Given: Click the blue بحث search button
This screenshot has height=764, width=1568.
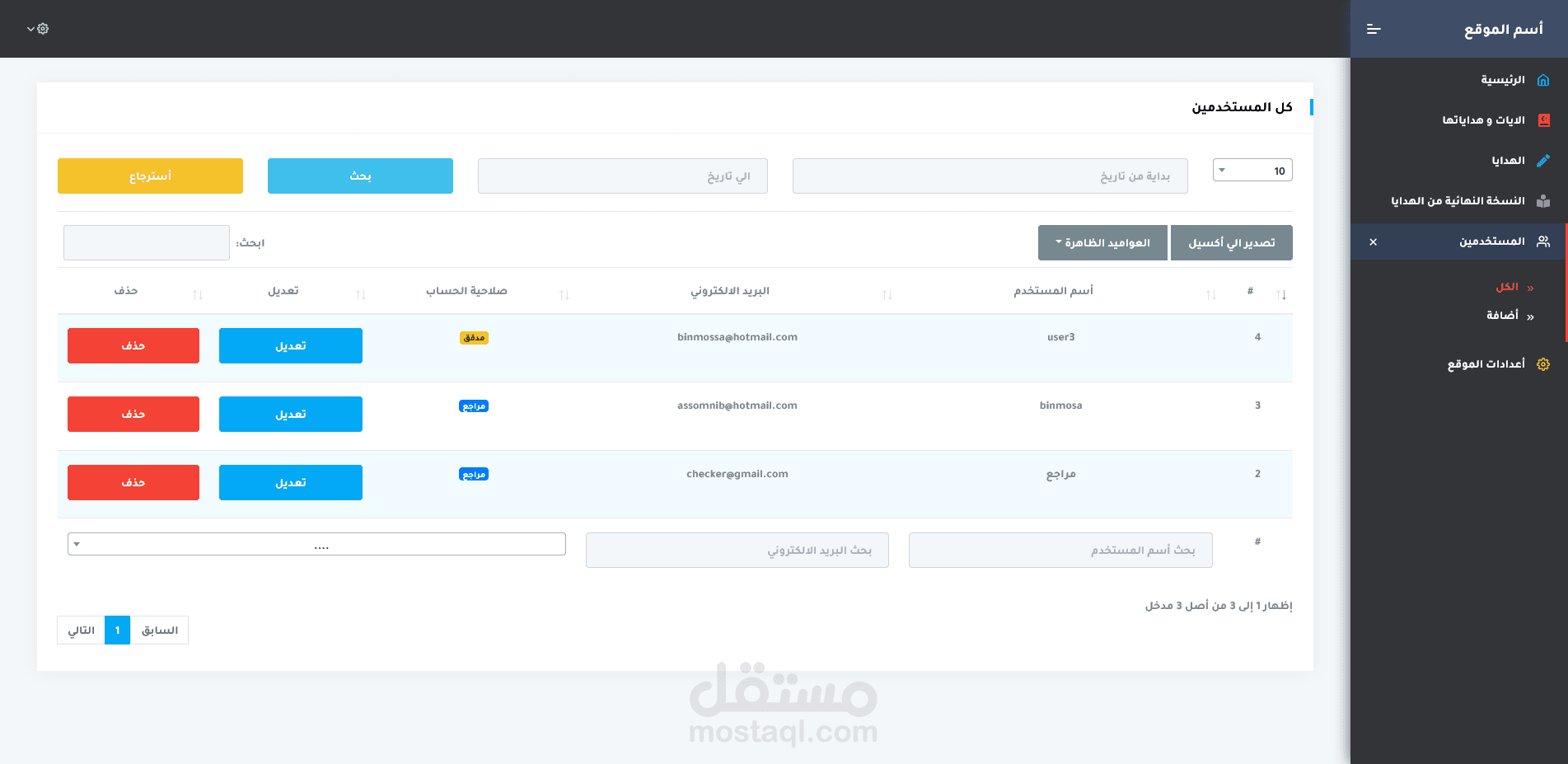Looking at the screenshot, I should click(x=360, y=176).
